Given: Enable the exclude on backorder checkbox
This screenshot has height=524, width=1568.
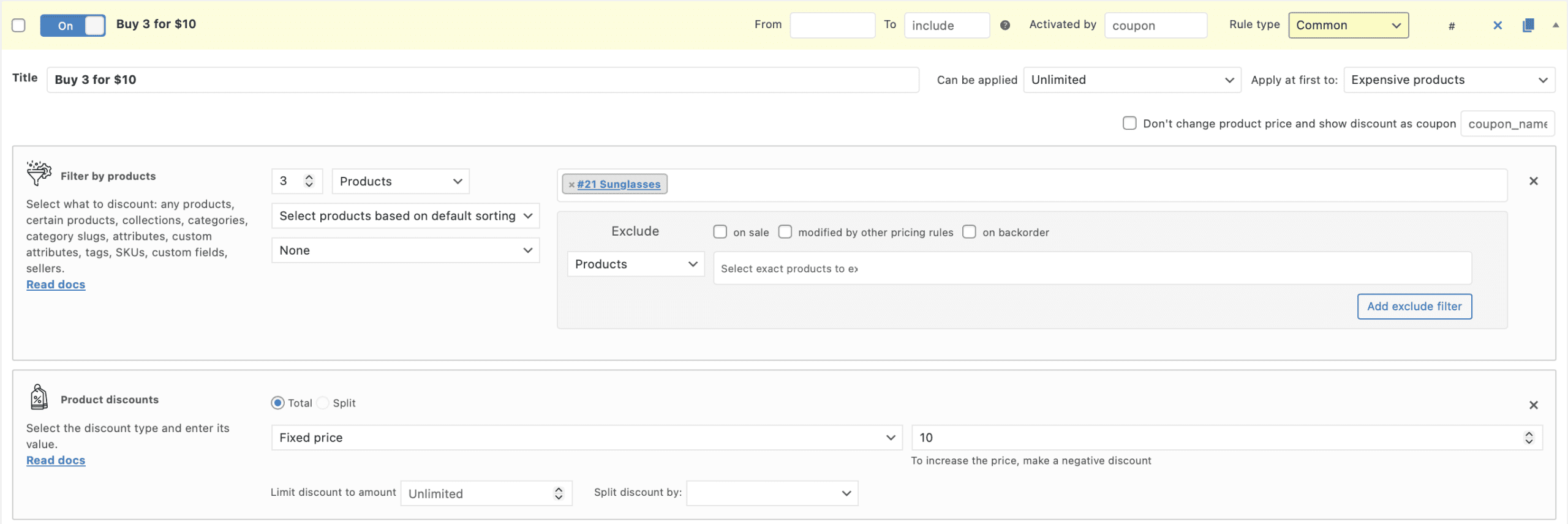Looking at the screenshot, I should 969,232.
